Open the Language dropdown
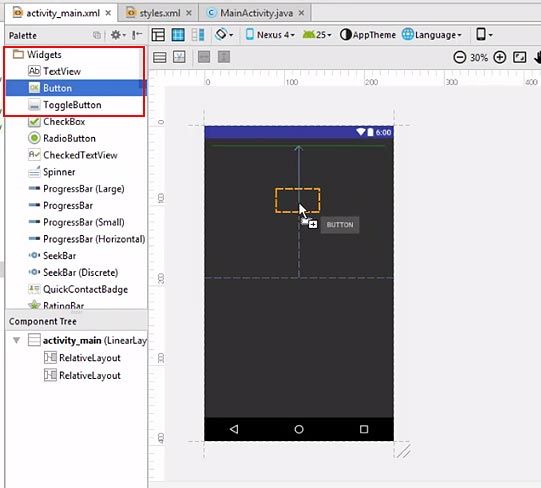This screenshot has width=541, height=488. [432, 35]
